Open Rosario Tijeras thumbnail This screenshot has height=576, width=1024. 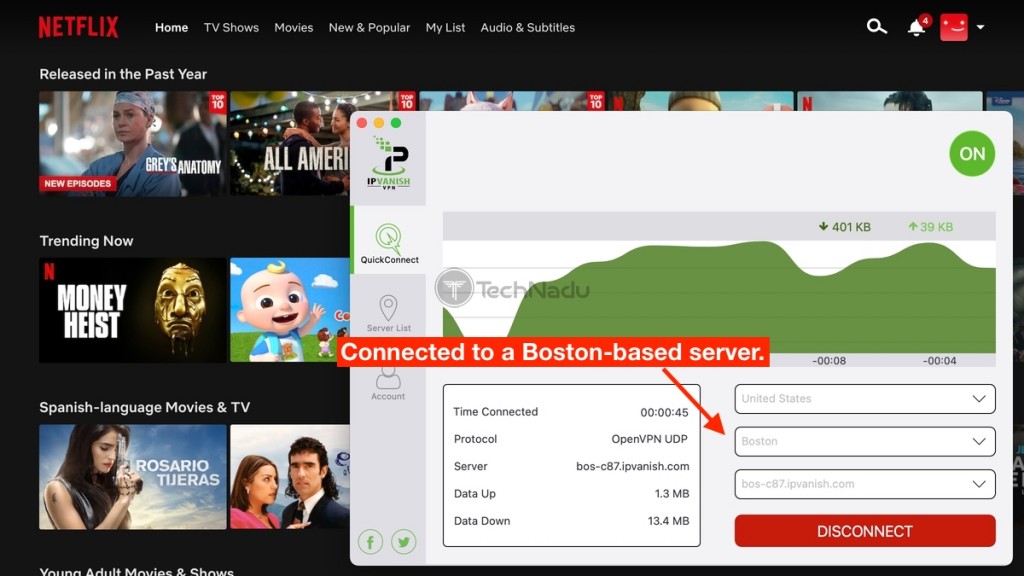(133, 477)
